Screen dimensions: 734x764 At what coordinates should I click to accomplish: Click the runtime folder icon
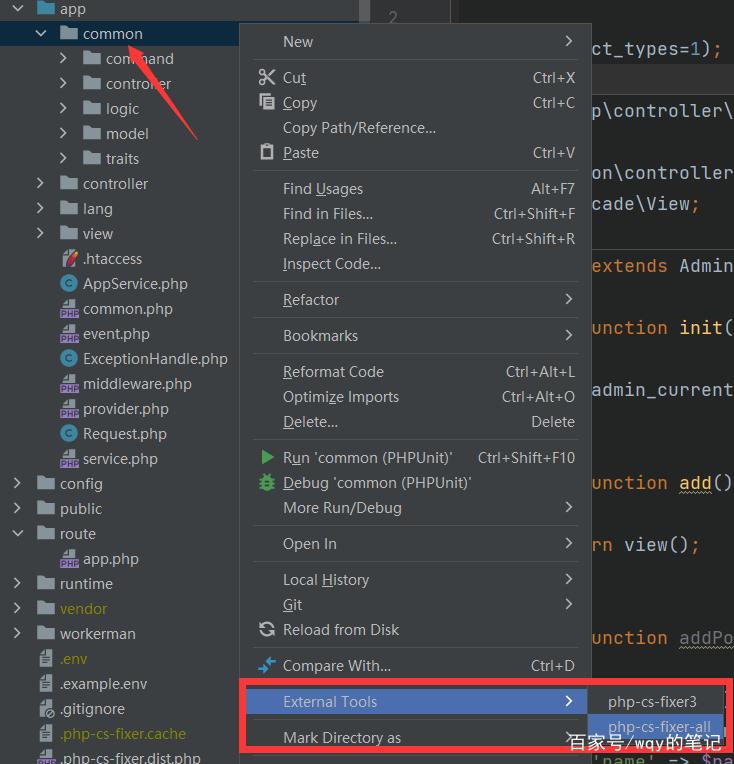[x=46, y=583]
